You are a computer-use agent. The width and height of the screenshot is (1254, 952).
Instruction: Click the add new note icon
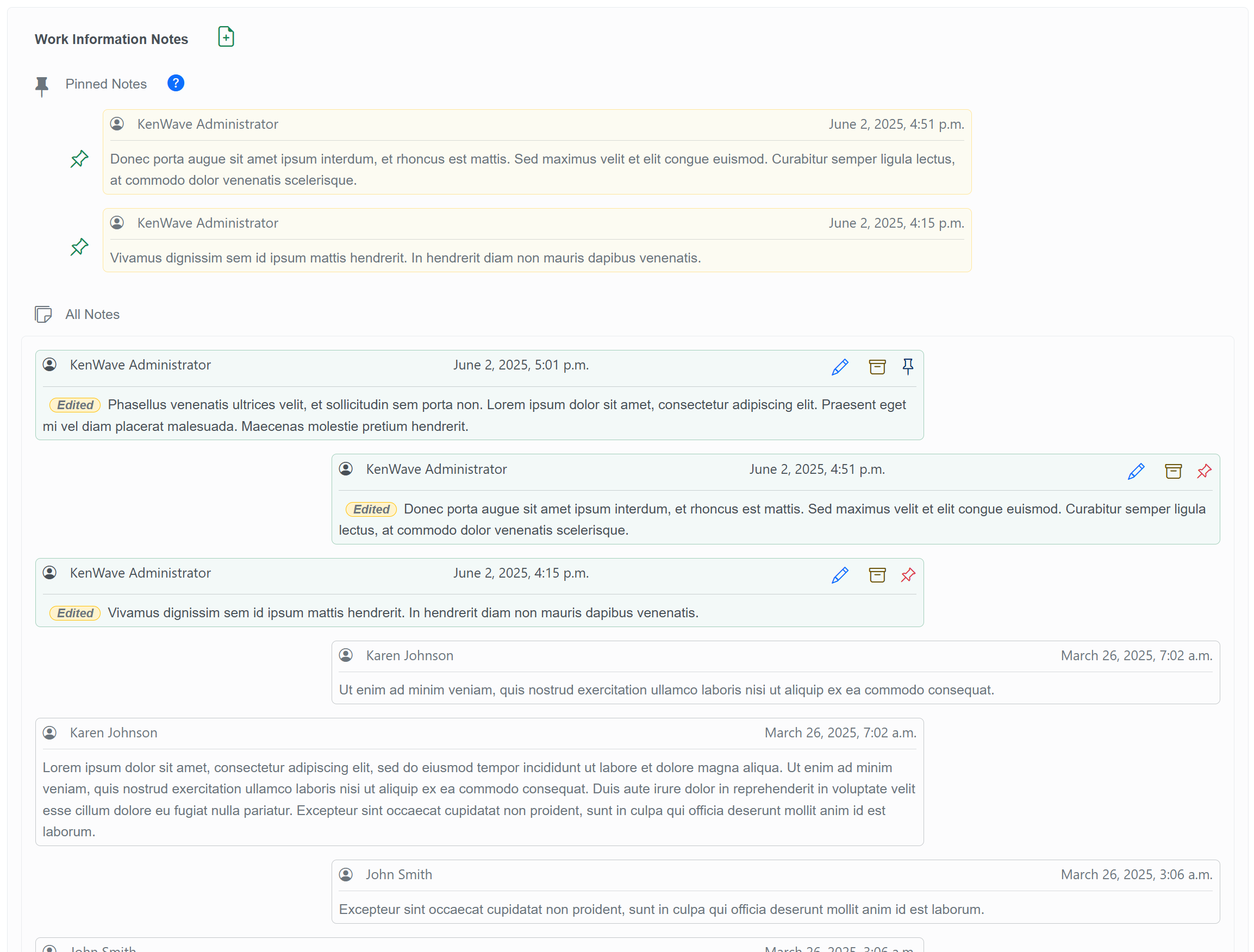pos(226,37)
